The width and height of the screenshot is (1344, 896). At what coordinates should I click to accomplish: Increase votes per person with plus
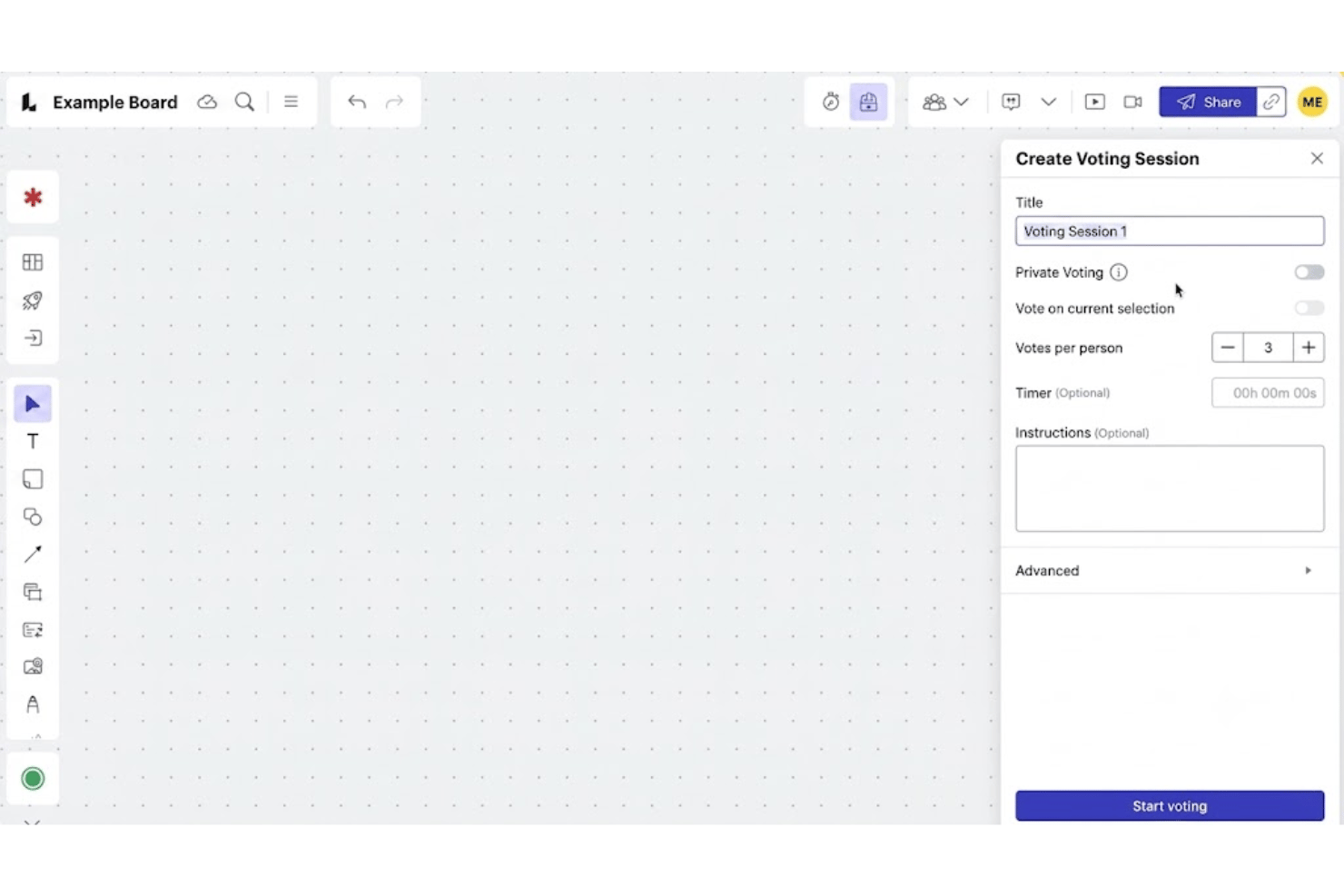[1309, 348]
